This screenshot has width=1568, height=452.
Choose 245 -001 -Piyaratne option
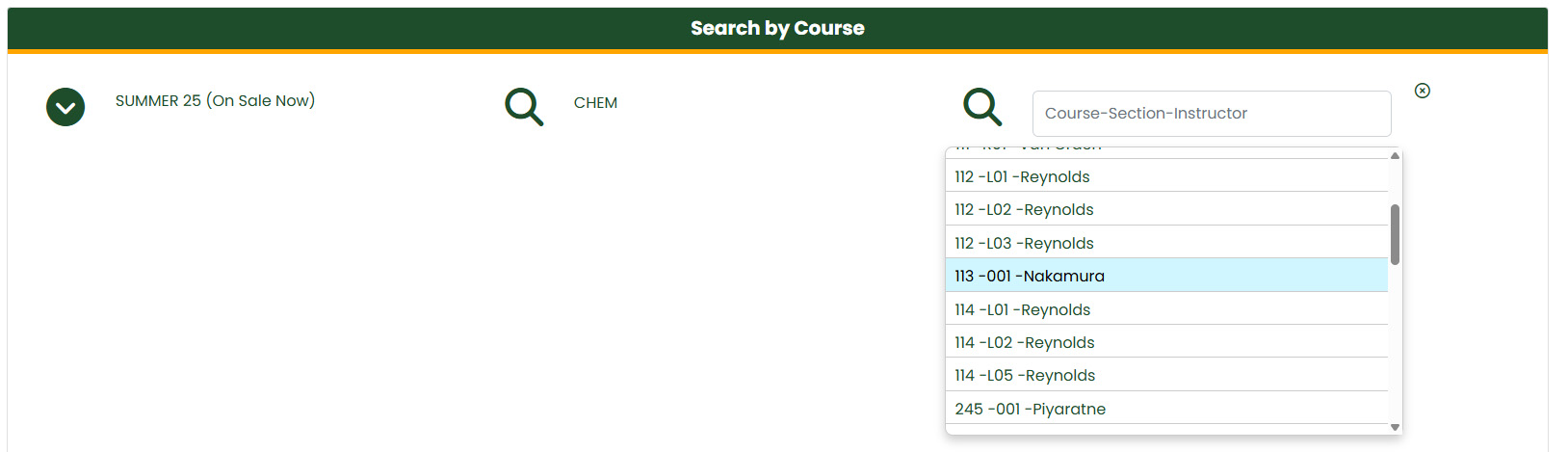1166,409
